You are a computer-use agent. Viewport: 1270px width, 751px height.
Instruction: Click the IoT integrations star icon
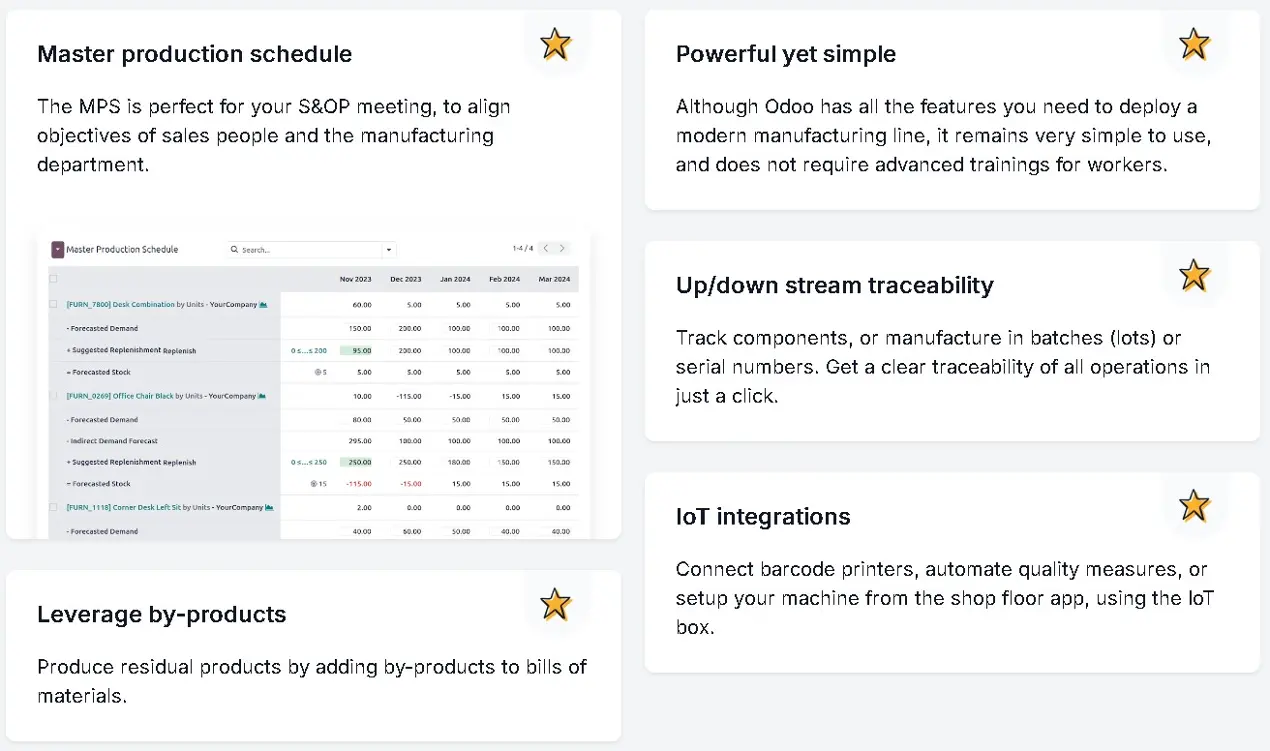pyautogui.click(x=1194, y=506)
